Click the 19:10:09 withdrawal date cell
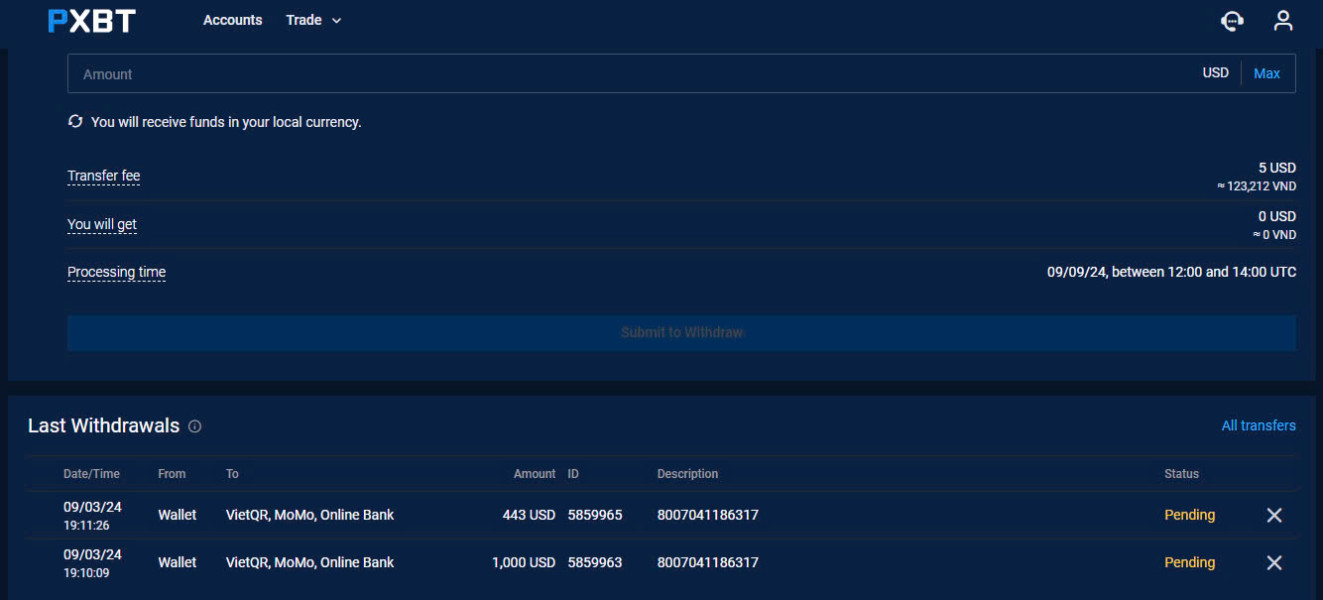1323x600 pixels. coord(92,563)
